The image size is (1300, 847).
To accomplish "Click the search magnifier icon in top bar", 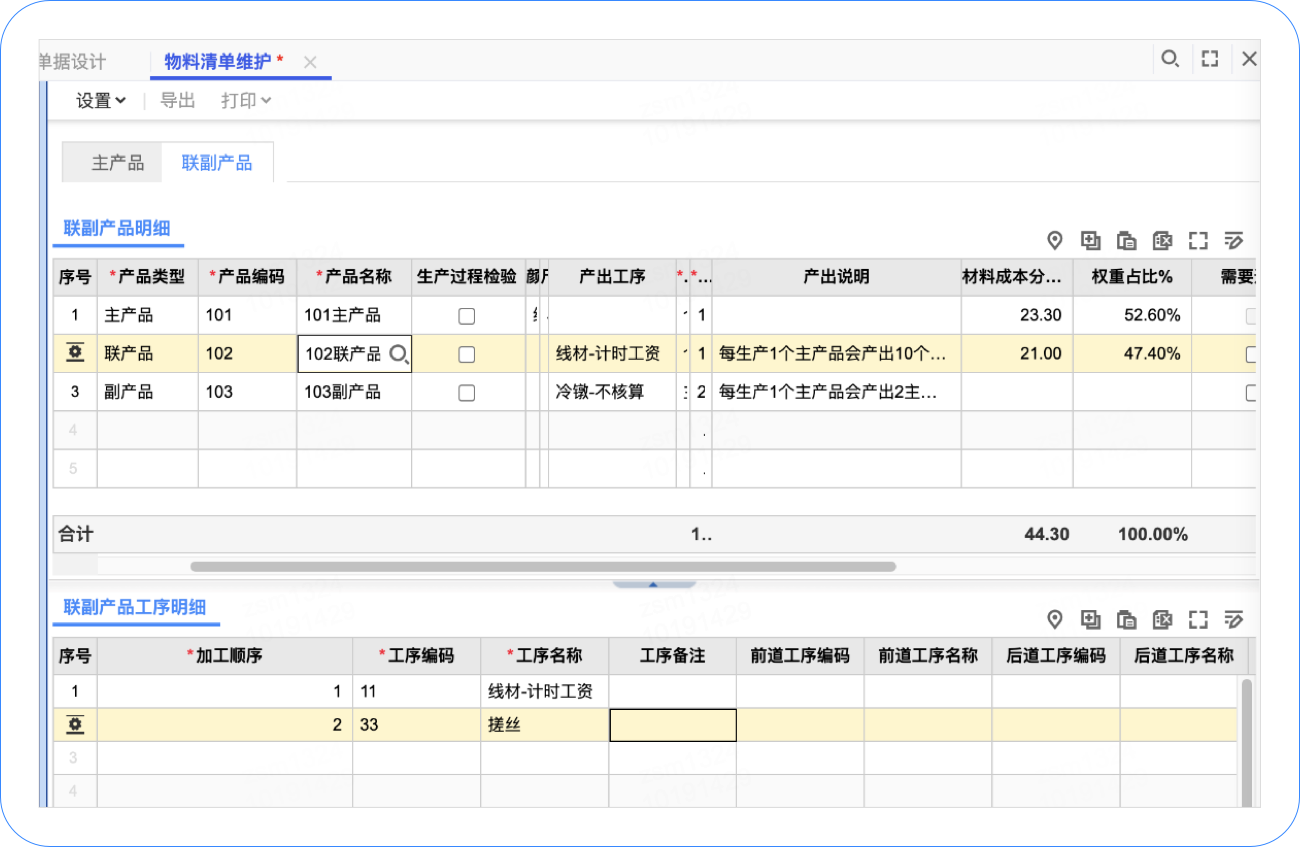I will 1169,59.
